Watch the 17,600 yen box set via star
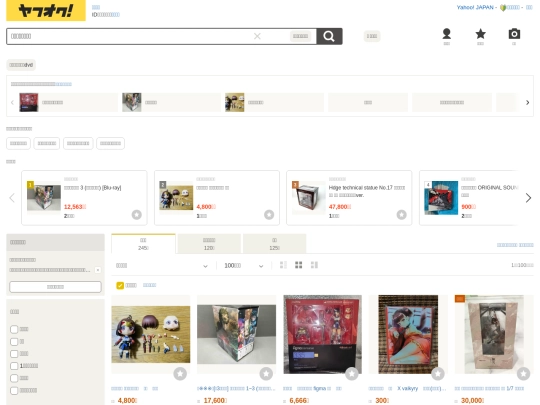The width and height of the screenshot is (540, 405). 266,374
